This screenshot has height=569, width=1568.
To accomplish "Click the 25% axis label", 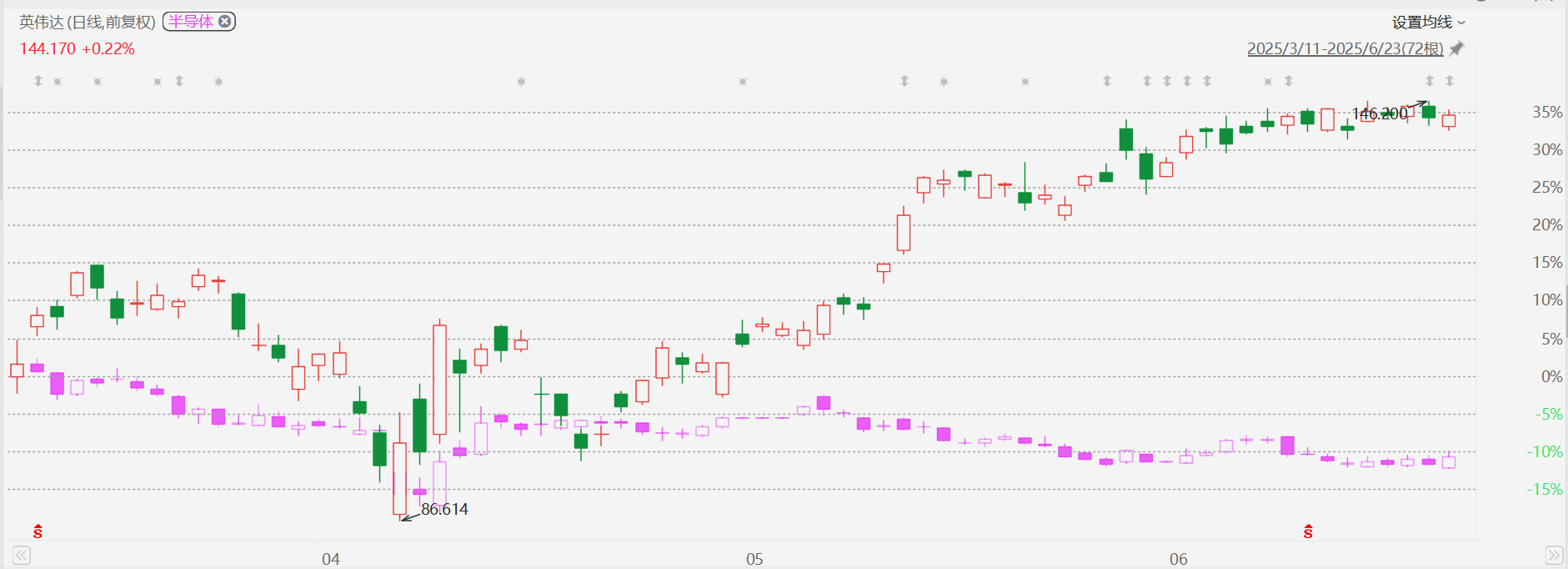I will click(1547, 187).
